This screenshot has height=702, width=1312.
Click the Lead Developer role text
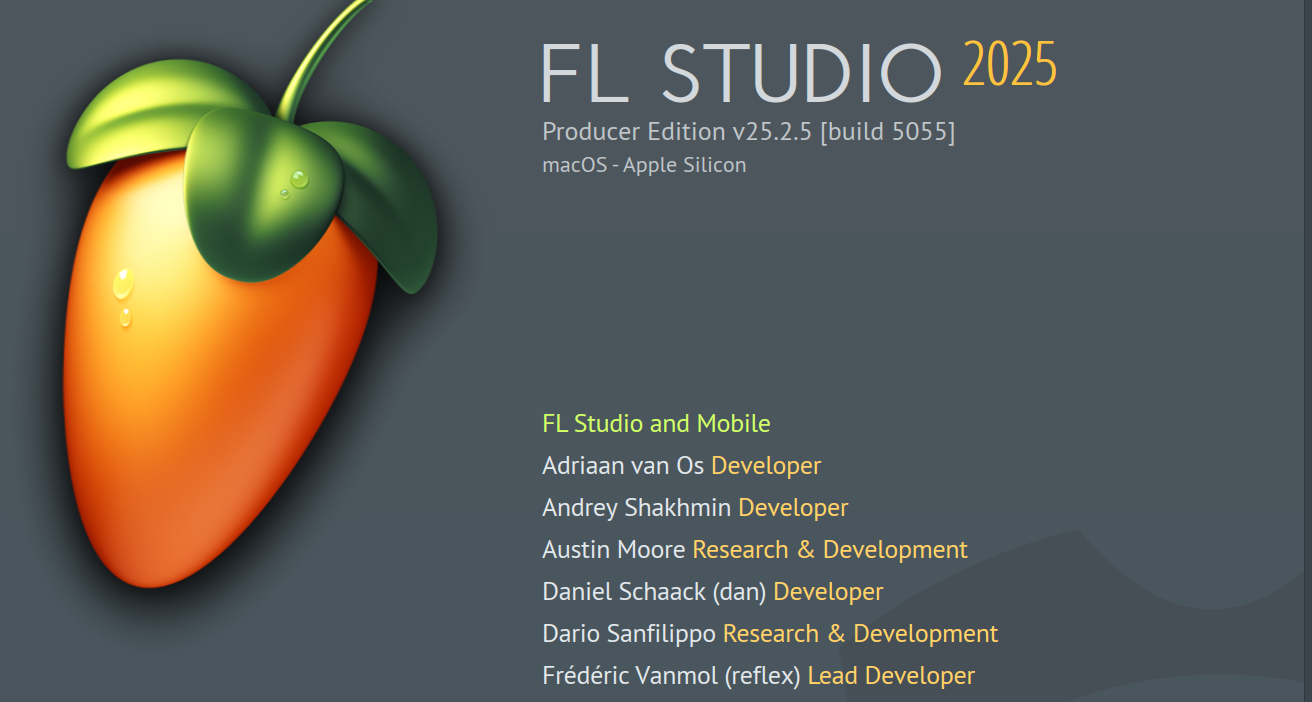[x=891, y=676]
